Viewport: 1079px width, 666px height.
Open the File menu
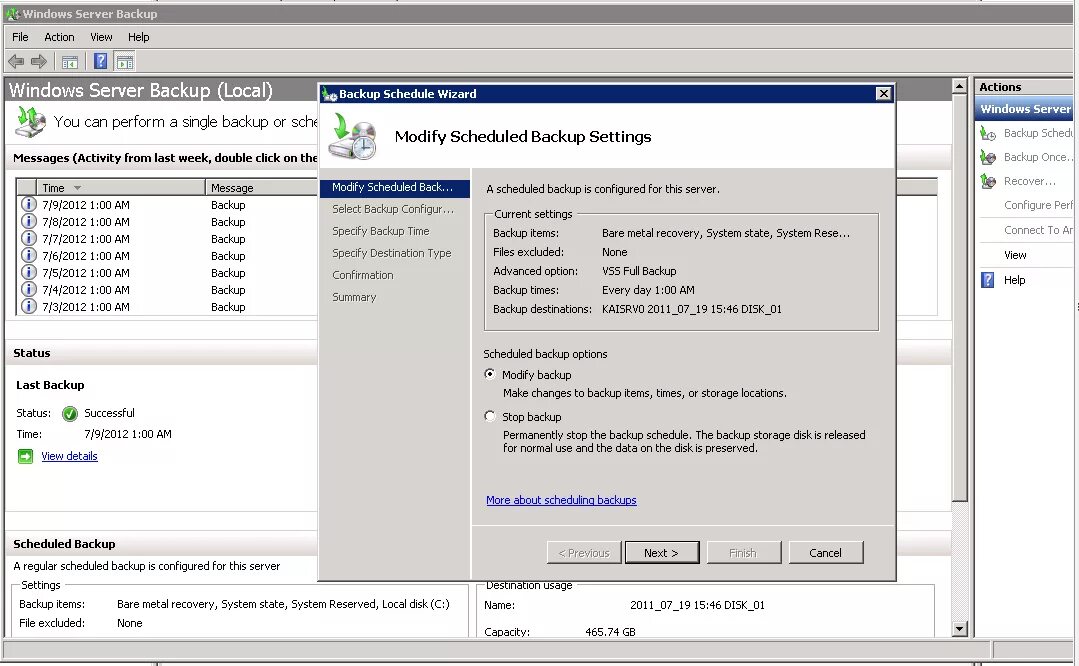click(x=20, y=37)
